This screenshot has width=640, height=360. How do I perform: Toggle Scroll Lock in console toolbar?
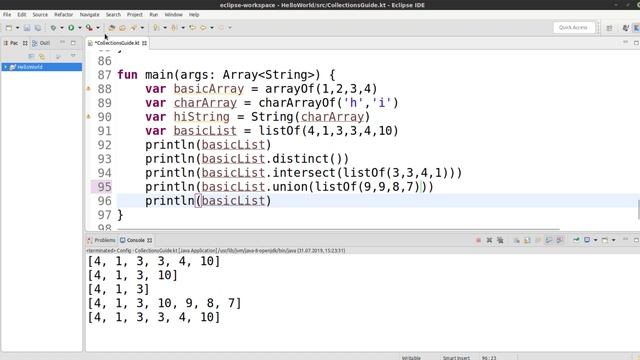click(x=527, y=240)
